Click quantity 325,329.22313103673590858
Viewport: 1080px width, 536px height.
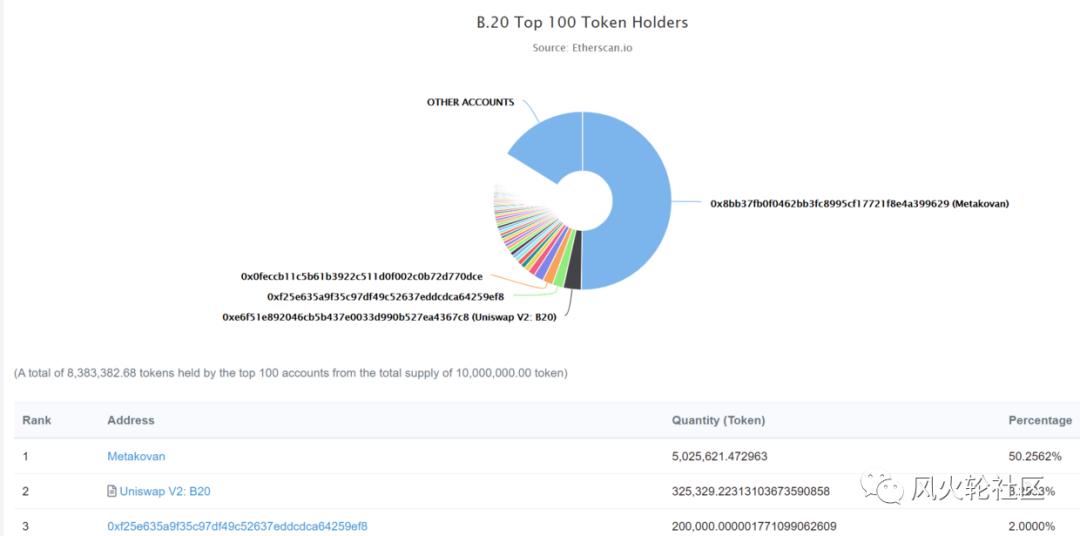[x=751, y=491]
